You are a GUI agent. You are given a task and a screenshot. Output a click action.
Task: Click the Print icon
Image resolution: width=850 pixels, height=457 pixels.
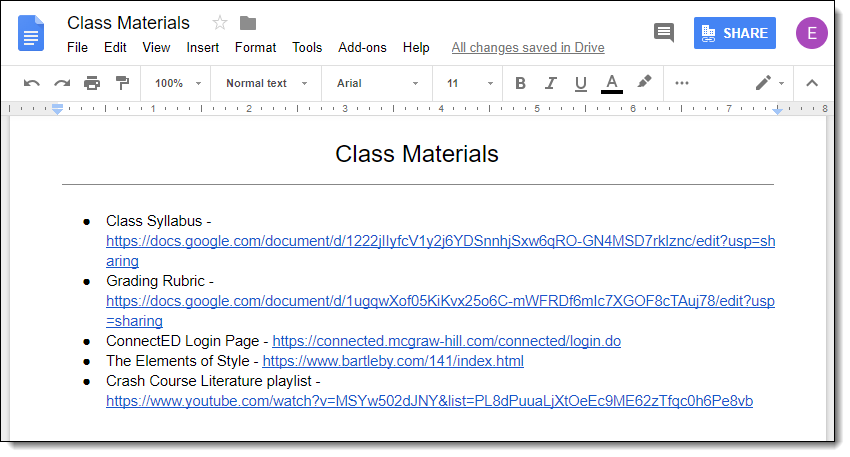tap(92, 83)
